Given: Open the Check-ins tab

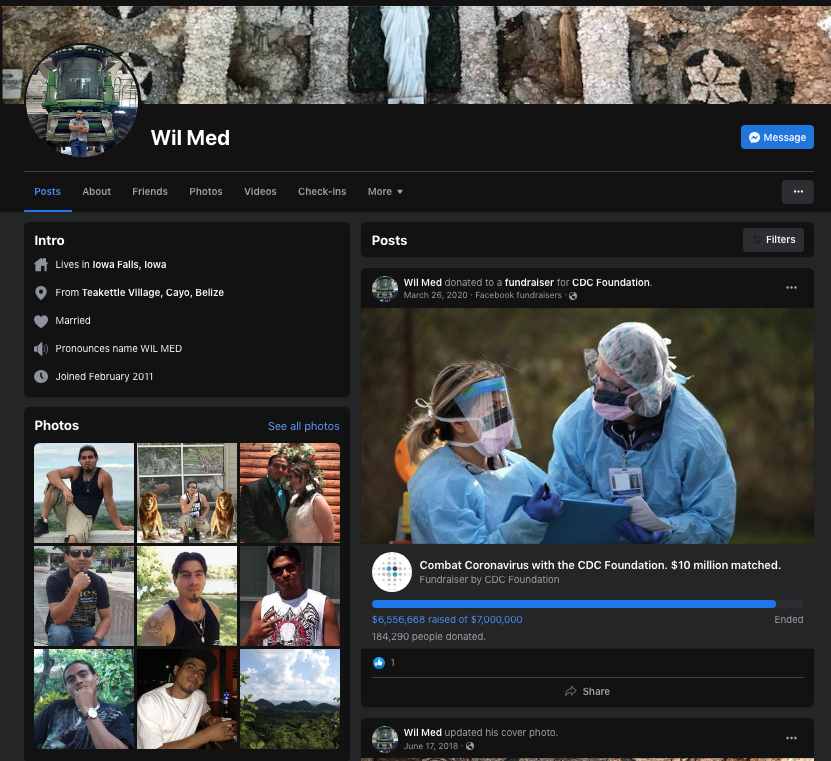Looking at the screenshot, I should click(322, 192).
